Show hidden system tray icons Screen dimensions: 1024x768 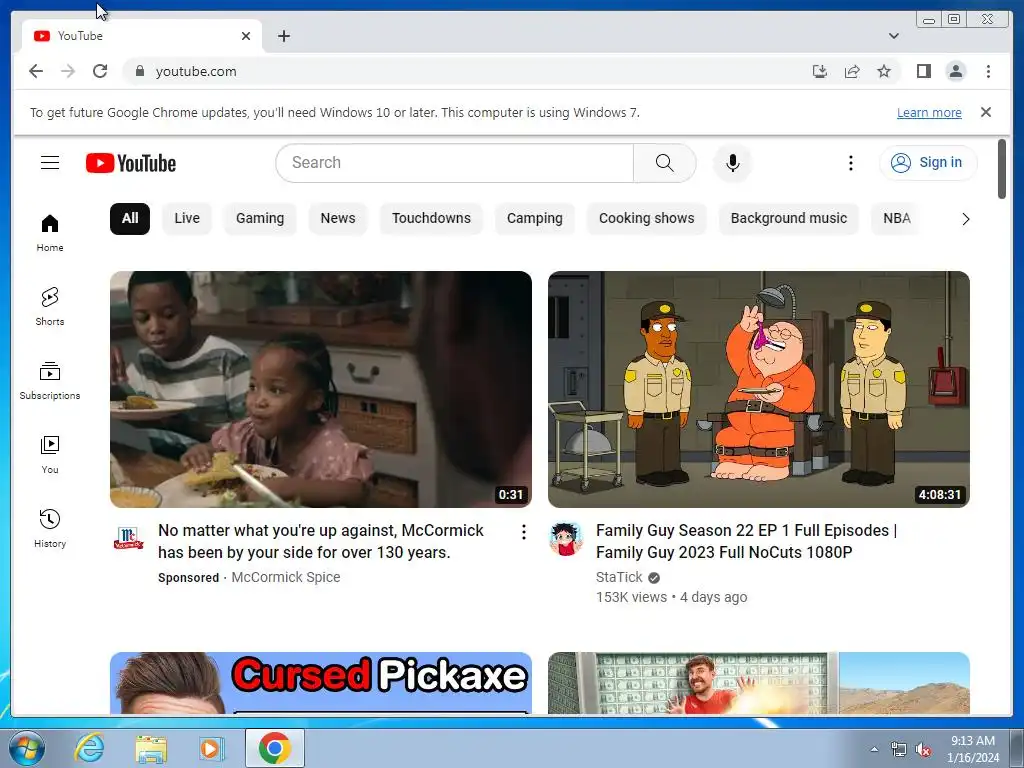pyautogui.click(x=874, y=749)
